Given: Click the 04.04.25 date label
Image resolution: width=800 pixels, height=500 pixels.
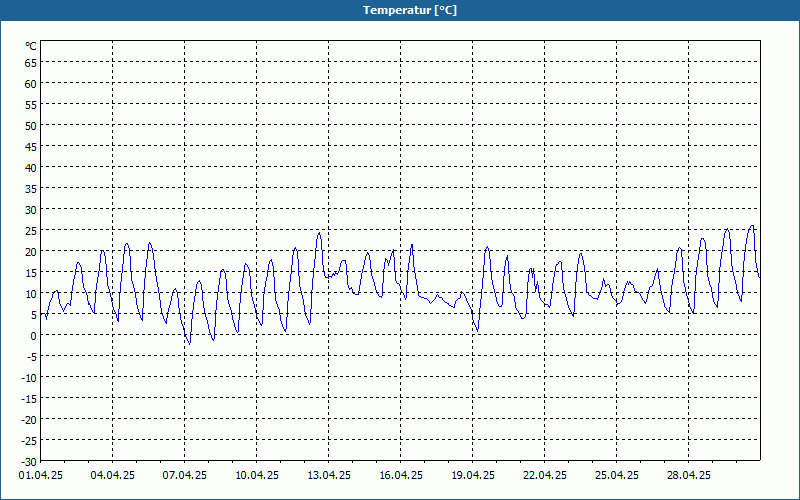Looking at the screenshot, I should [x=113, y=476].
